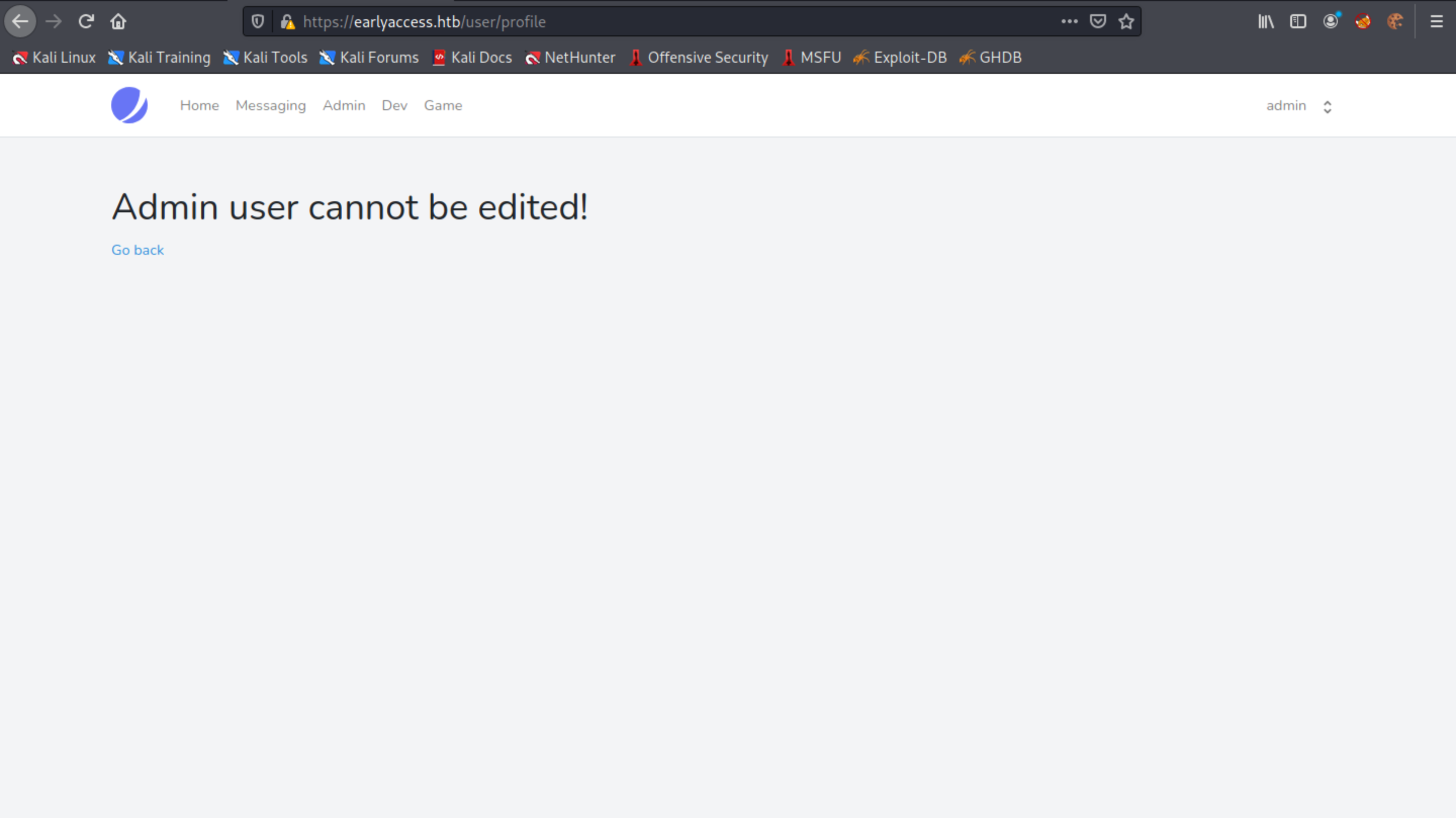Go to the browser home page
This screenshot has height=818, width=1456.
click(x=118, y=21)
